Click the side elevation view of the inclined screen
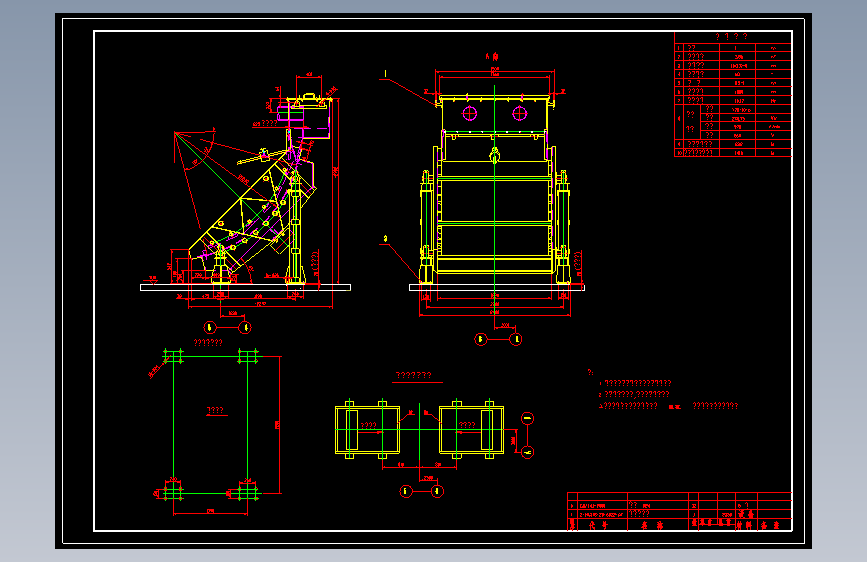867x562 pixels. coord(254,191)
